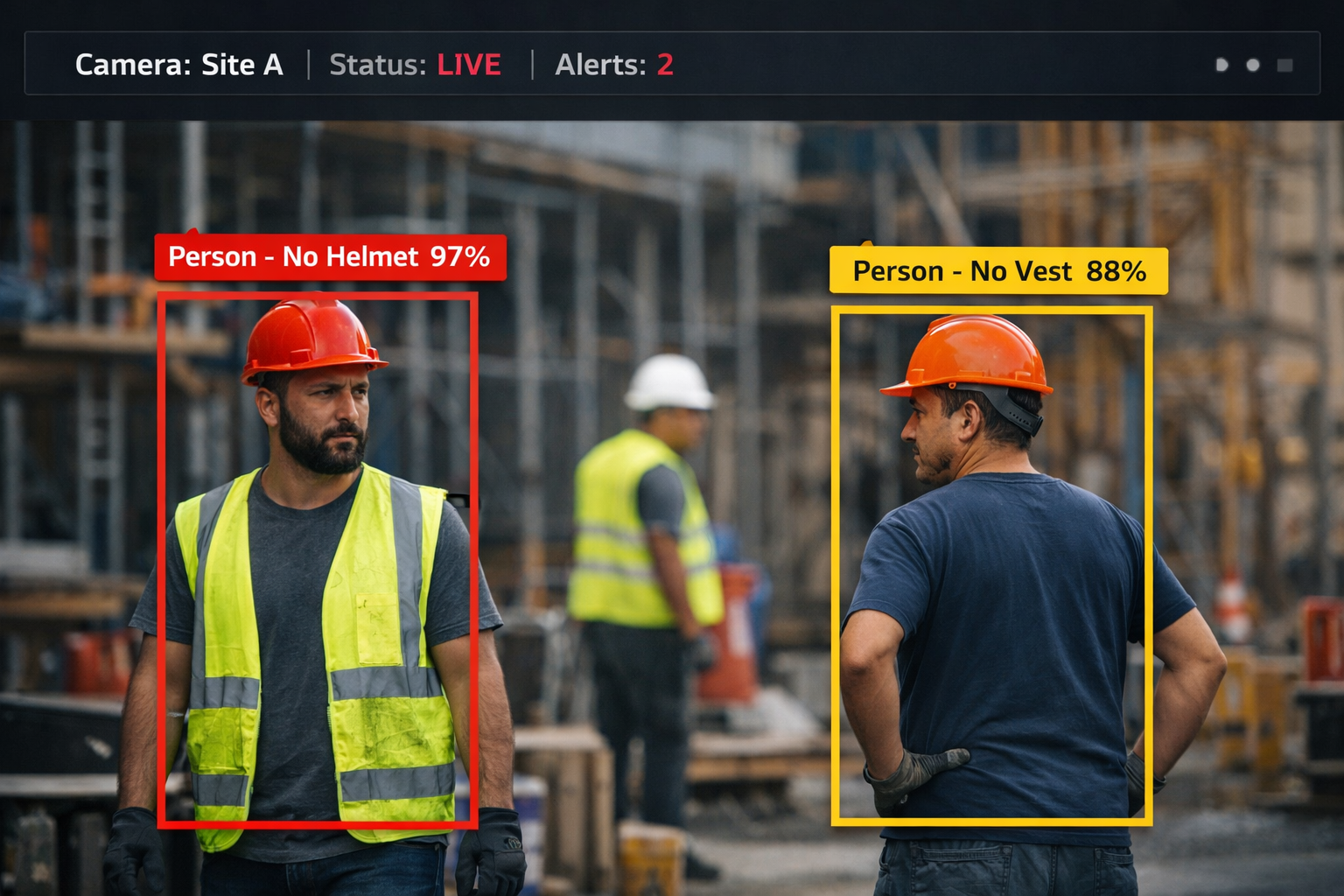Click the half-circle record icon in top bar

coord(1221,66)
